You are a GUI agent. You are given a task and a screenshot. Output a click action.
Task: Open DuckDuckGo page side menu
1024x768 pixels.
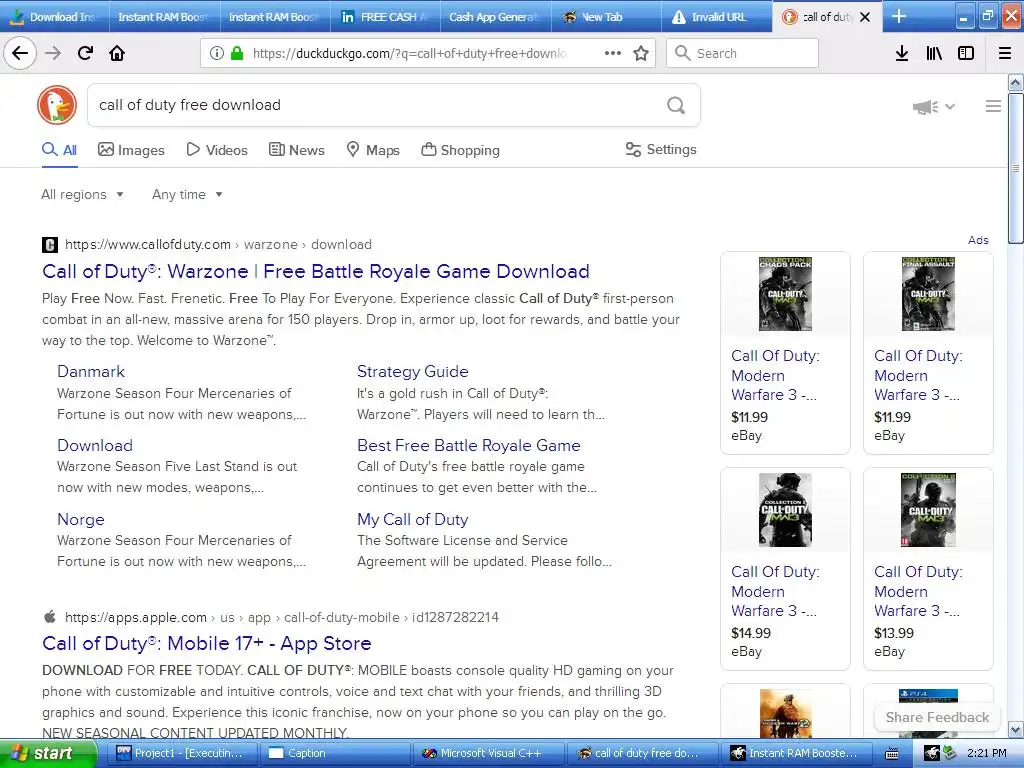tap(993, 106)
